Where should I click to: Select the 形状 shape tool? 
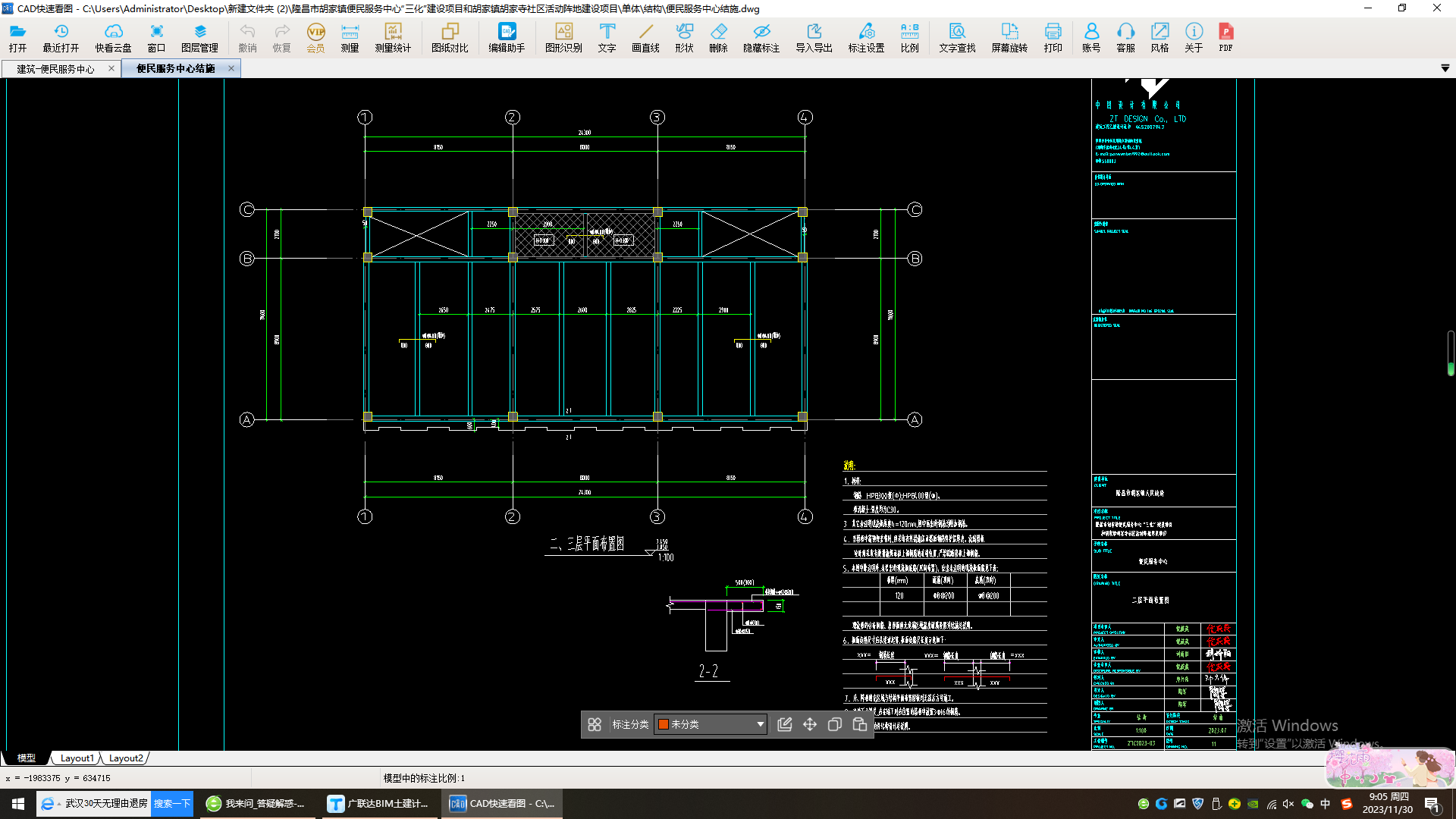pos(684,37)
